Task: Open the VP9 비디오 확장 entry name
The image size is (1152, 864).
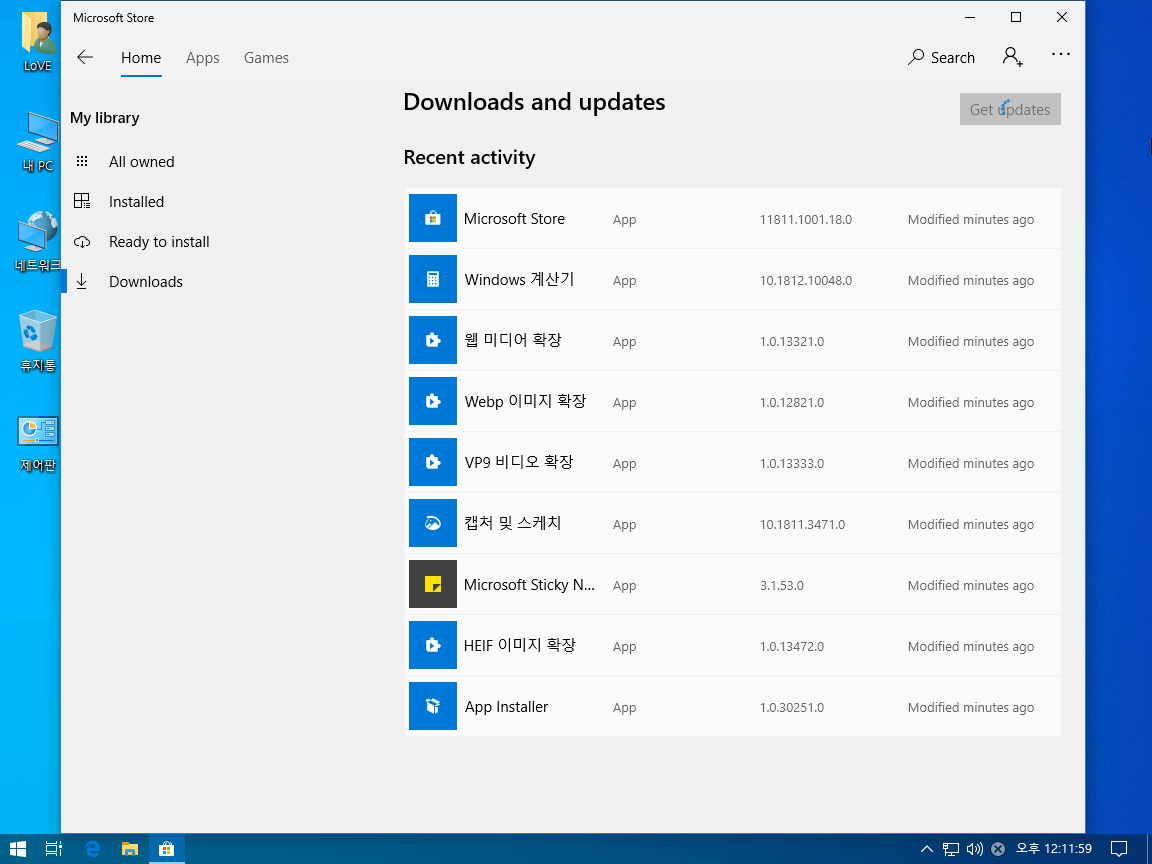Action: pyautogui.click(x=519, y=462)
